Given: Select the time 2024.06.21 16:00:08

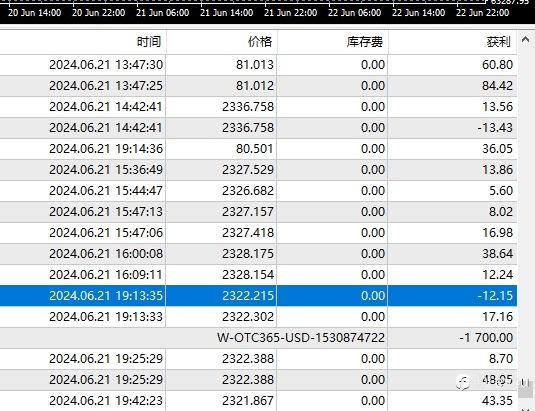Looking at the screenshot, I should tap(106, 254).
